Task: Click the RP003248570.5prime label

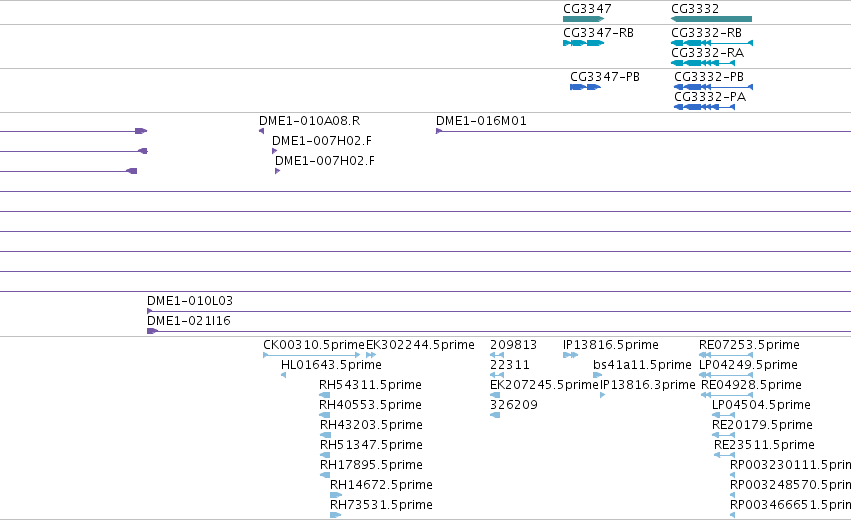Action: coord(790,485)
